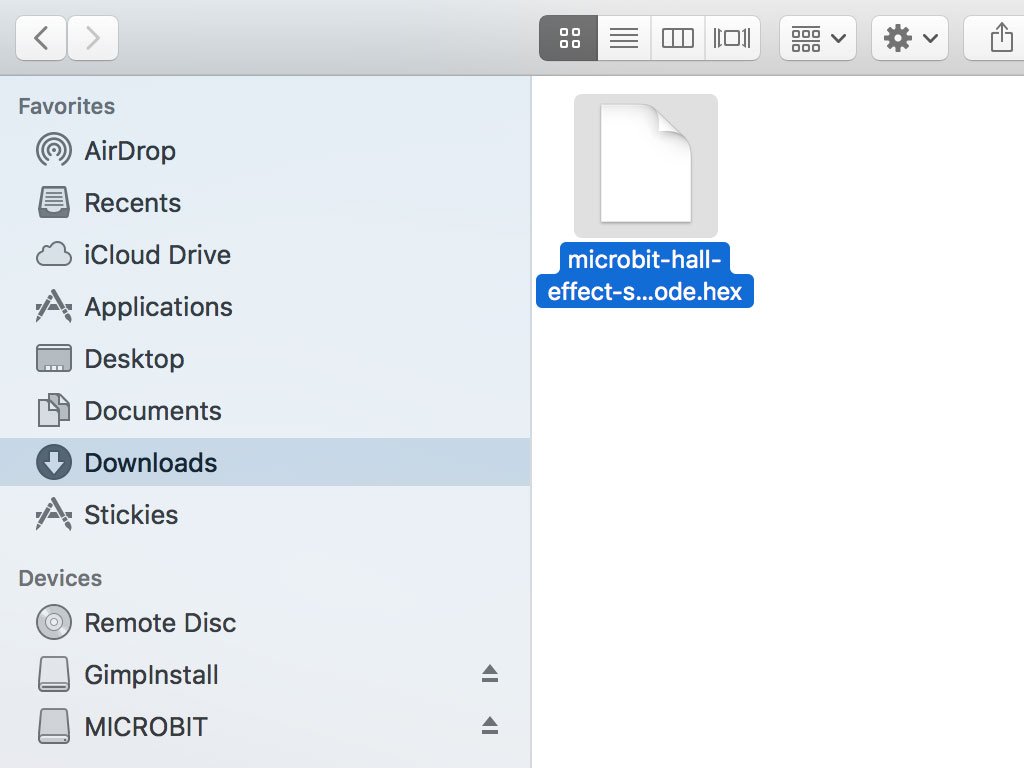Go back with the left arrow button
Screen dimensions: 1024x768
pos(40,38)
